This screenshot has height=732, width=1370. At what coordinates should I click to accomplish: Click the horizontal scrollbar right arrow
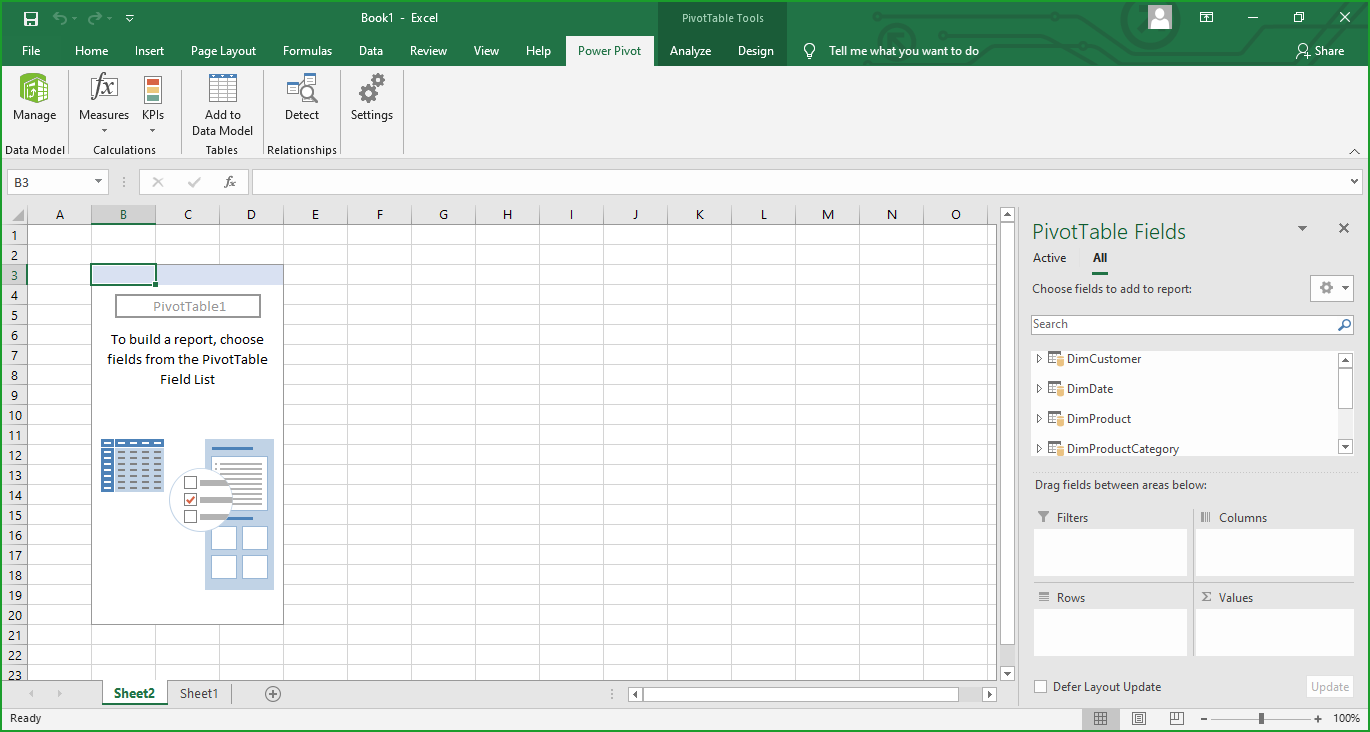pos(989,694)
